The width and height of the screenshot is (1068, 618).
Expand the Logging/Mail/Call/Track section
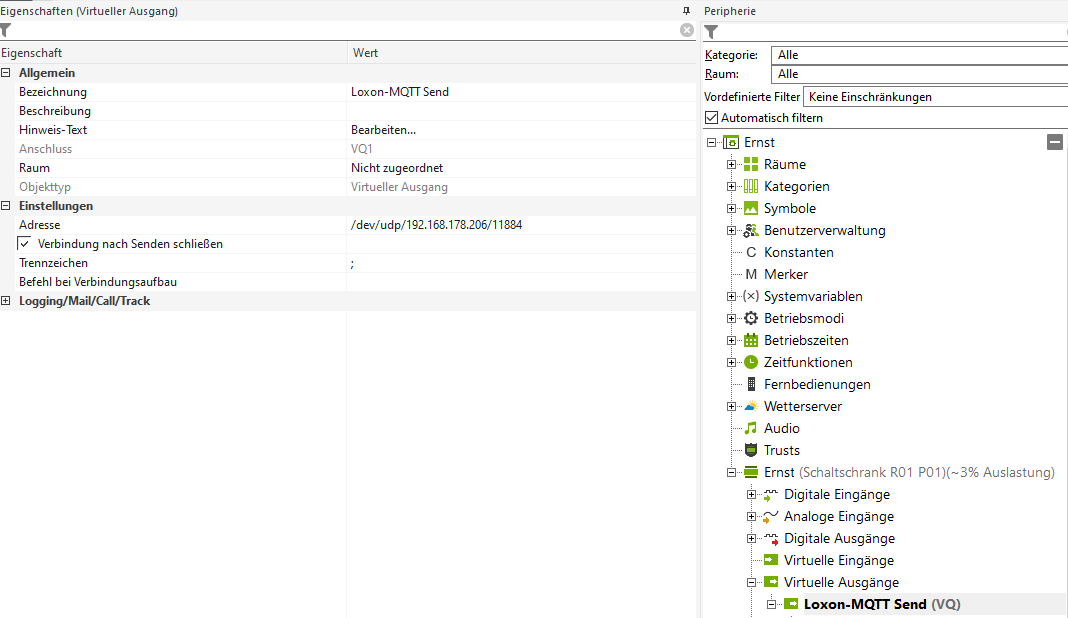(7, 301)
